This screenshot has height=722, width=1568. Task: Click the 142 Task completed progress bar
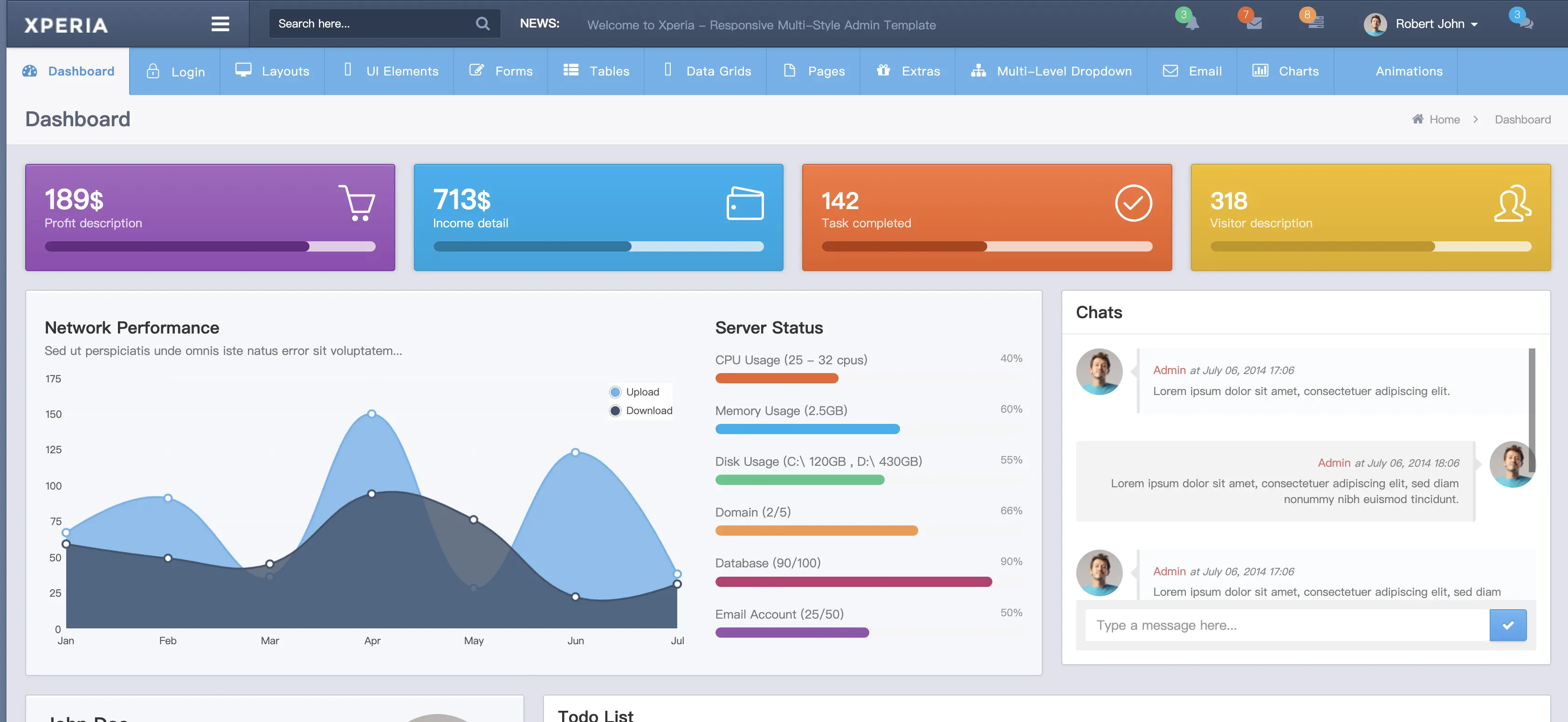point(987,246)
